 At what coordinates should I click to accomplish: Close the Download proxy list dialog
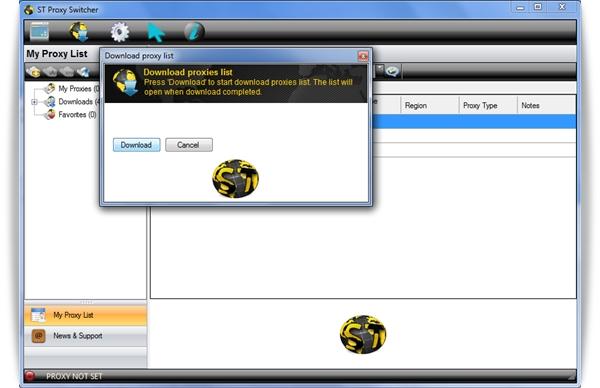coord(363,56)
